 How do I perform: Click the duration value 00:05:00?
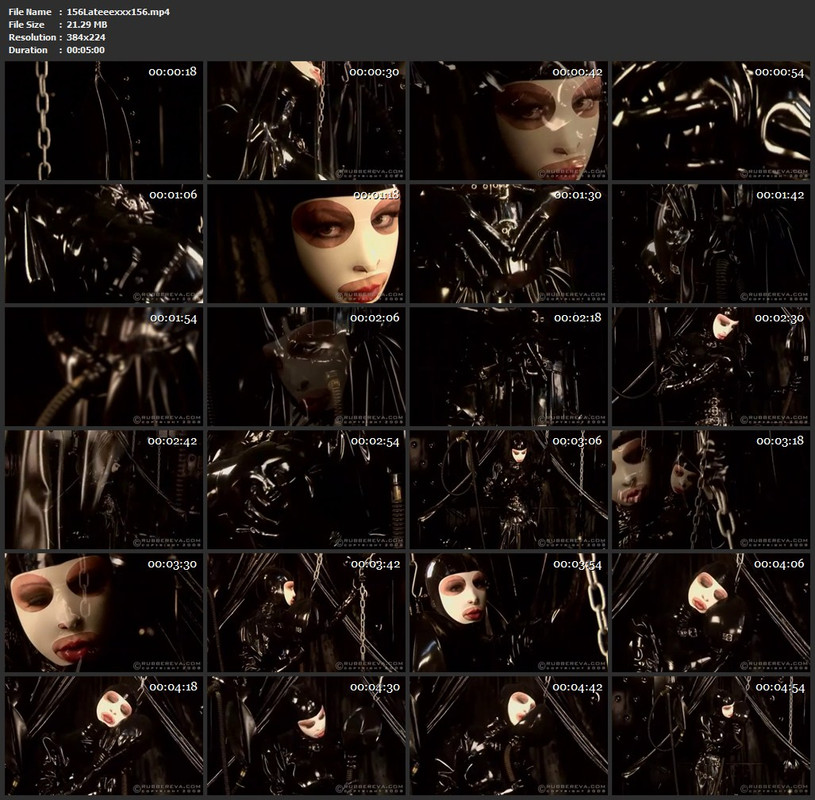coord(85,50)
